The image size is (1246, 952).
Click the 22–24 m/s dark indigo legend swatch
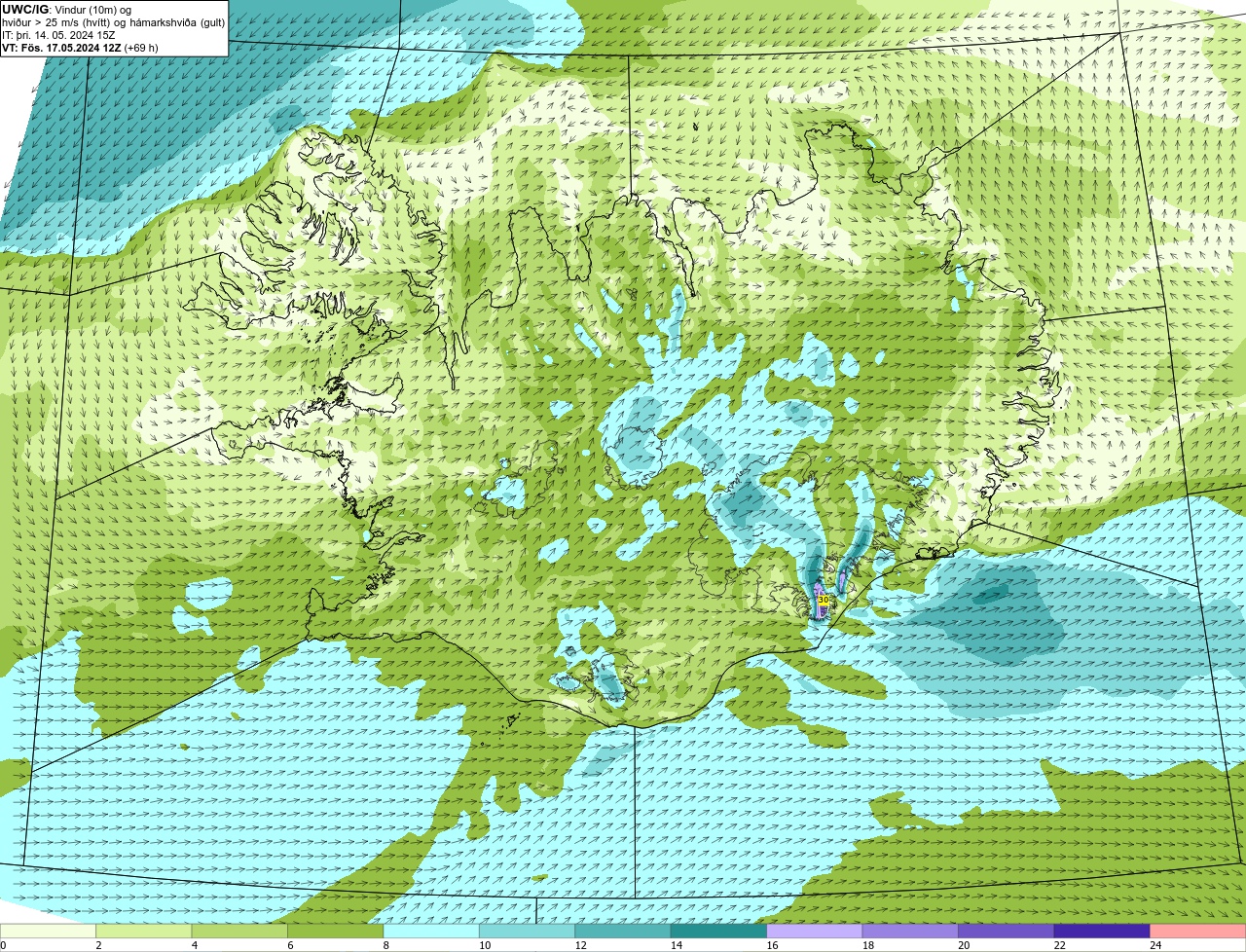pos(1102,932)
